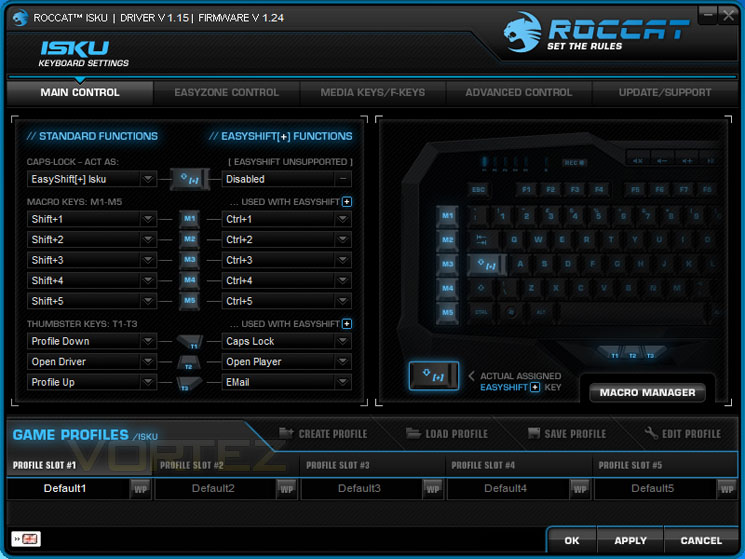Viewport: 745px width, 559px height.
Task: Open the Advanced Control tab
Action: point(519,93)
